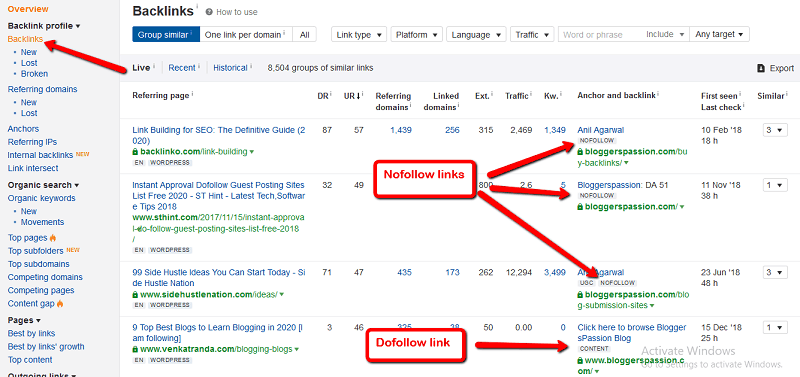Click Bloggerspassion: DA 51 anchor link

coord(622,185)
